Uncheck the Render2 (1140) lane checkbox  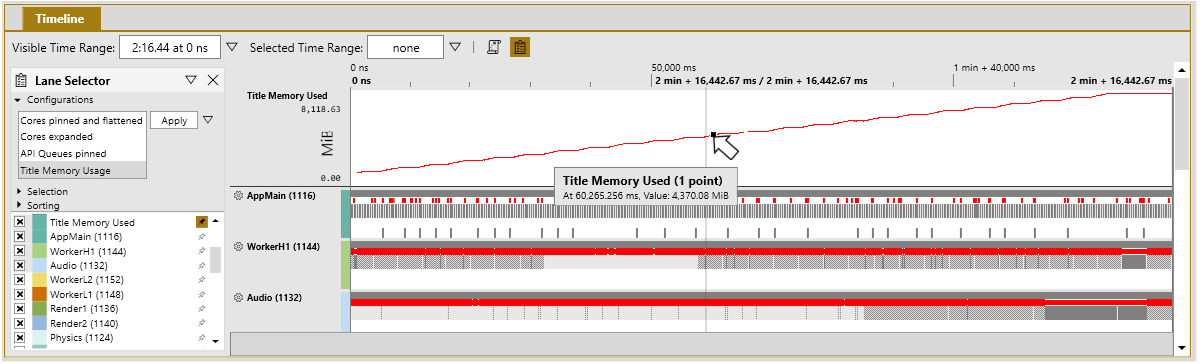coord(19,324)
